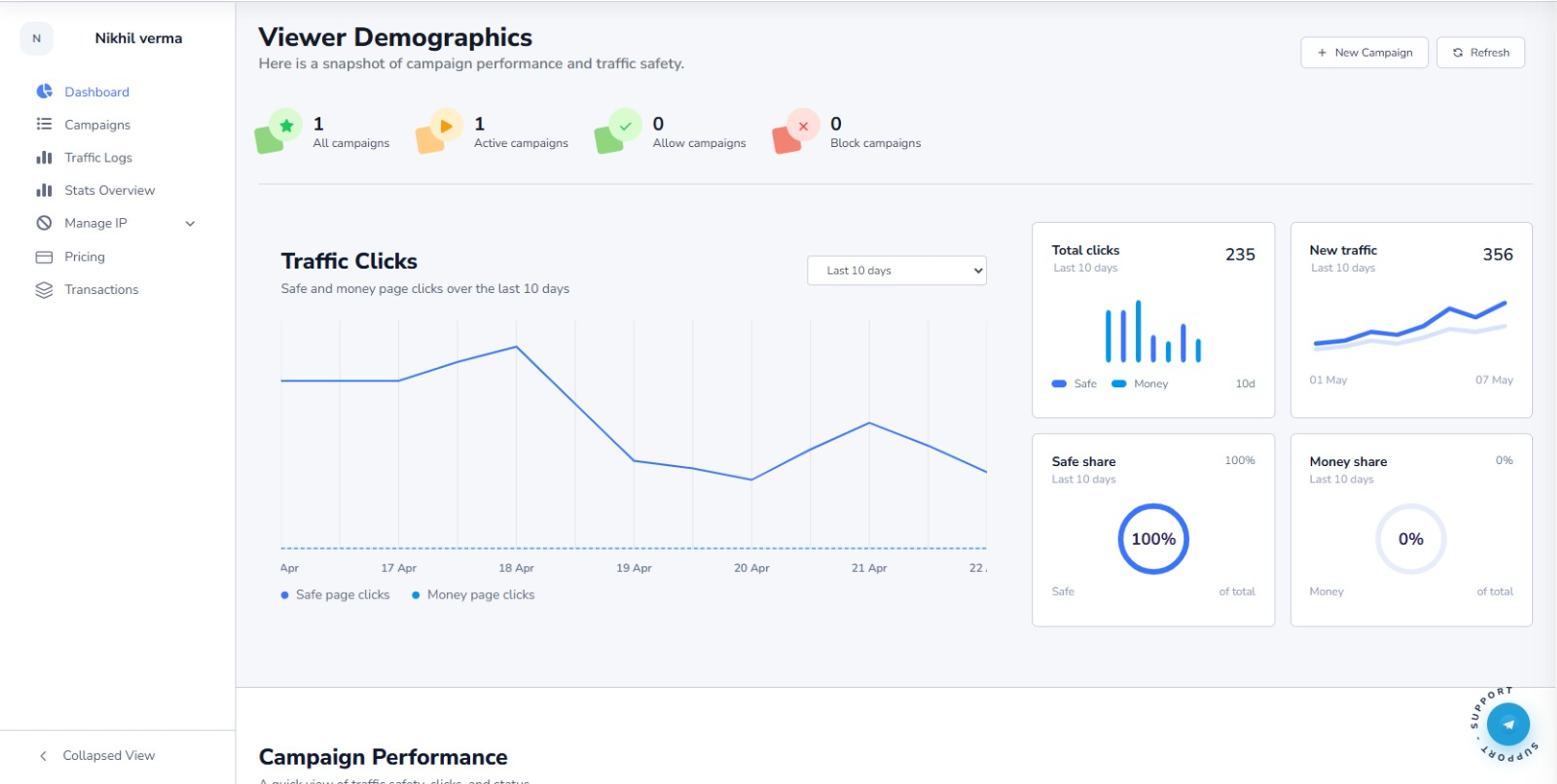This screenshot has width=1557, height=784.
Task: Expand the Manage IP submenu chevron
Action: (190, 223)
